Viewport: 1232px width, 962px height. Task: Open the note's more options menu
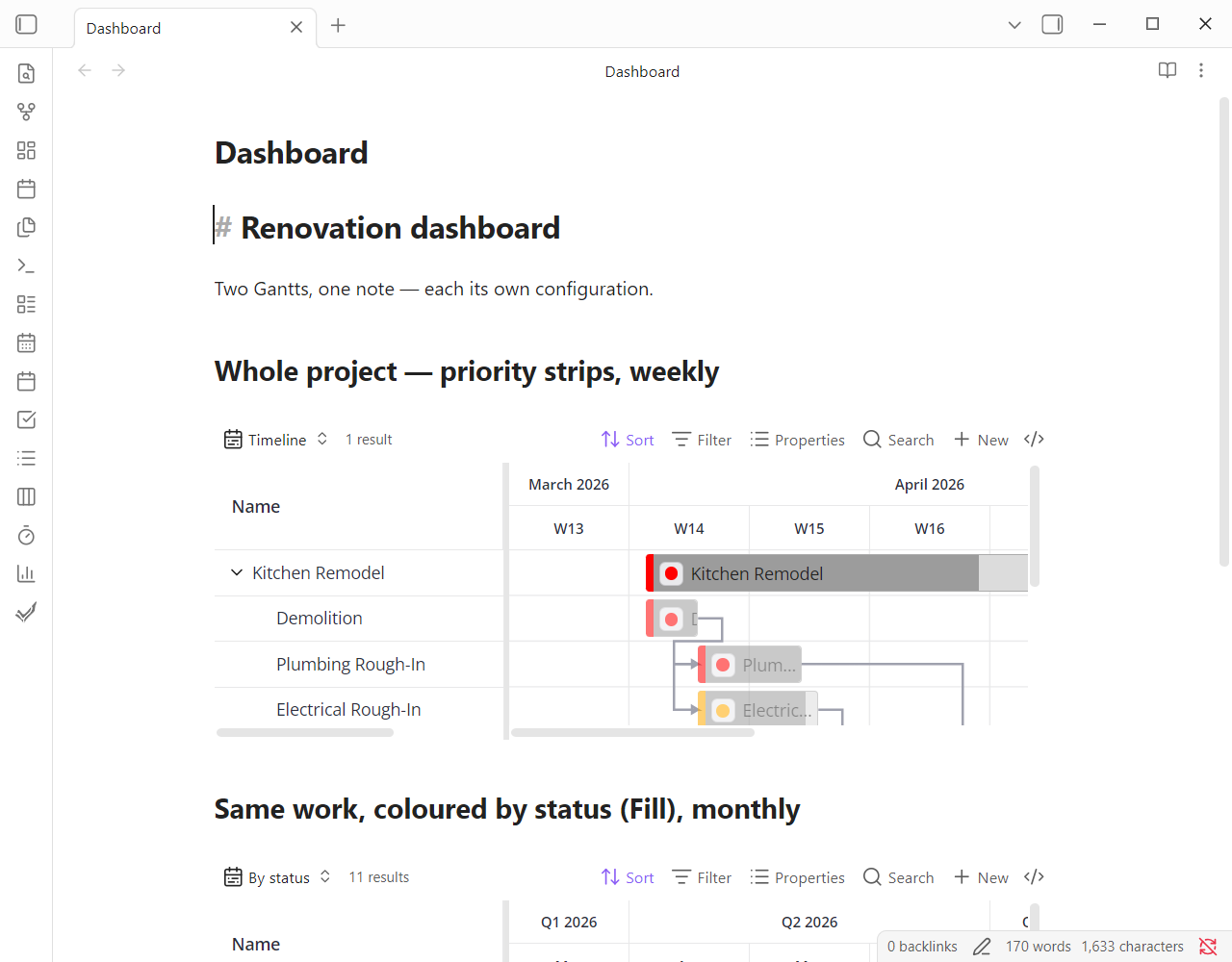1201,70
